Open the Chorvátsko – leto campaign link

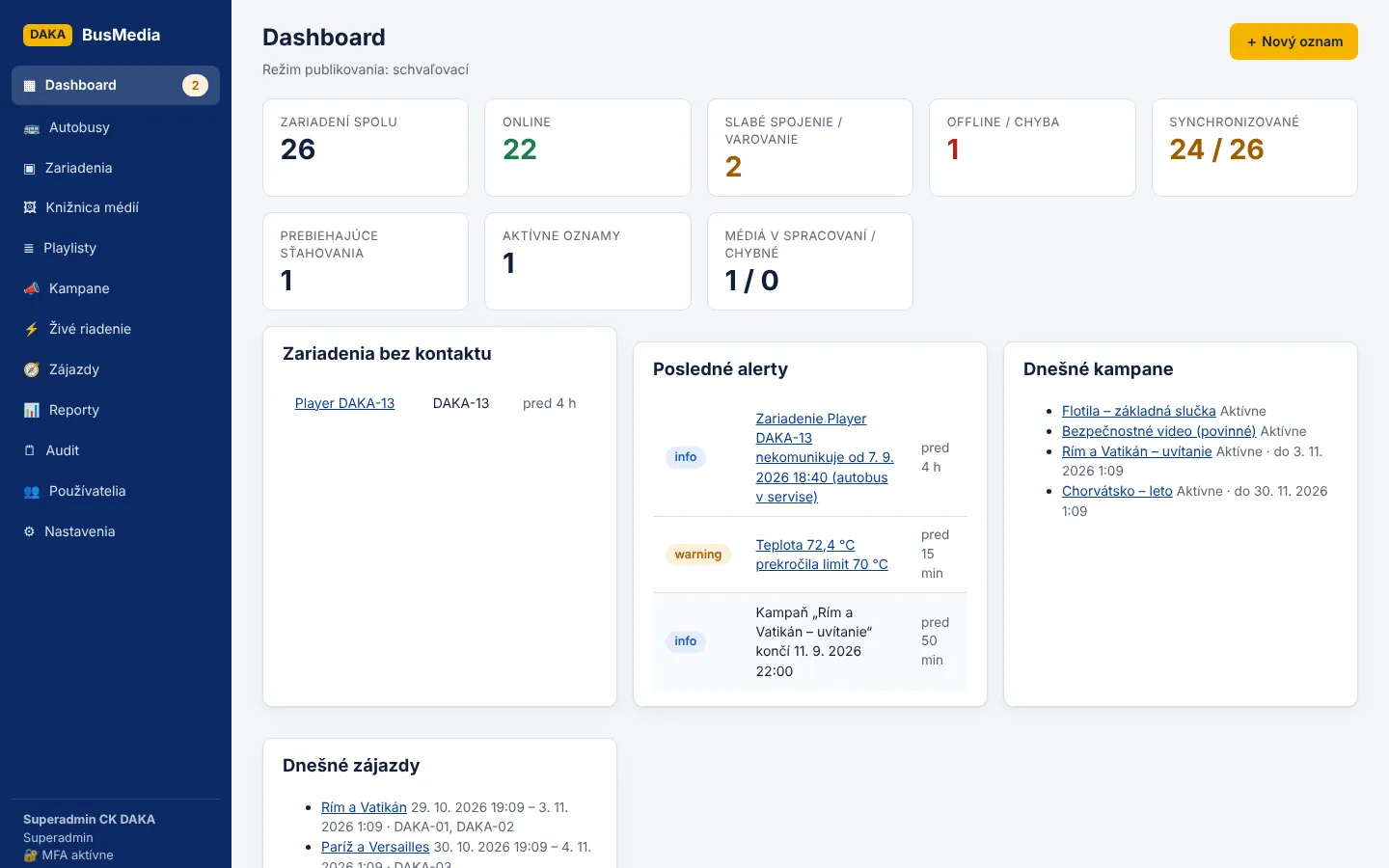pyautogui.click(x=1117, y=491)
